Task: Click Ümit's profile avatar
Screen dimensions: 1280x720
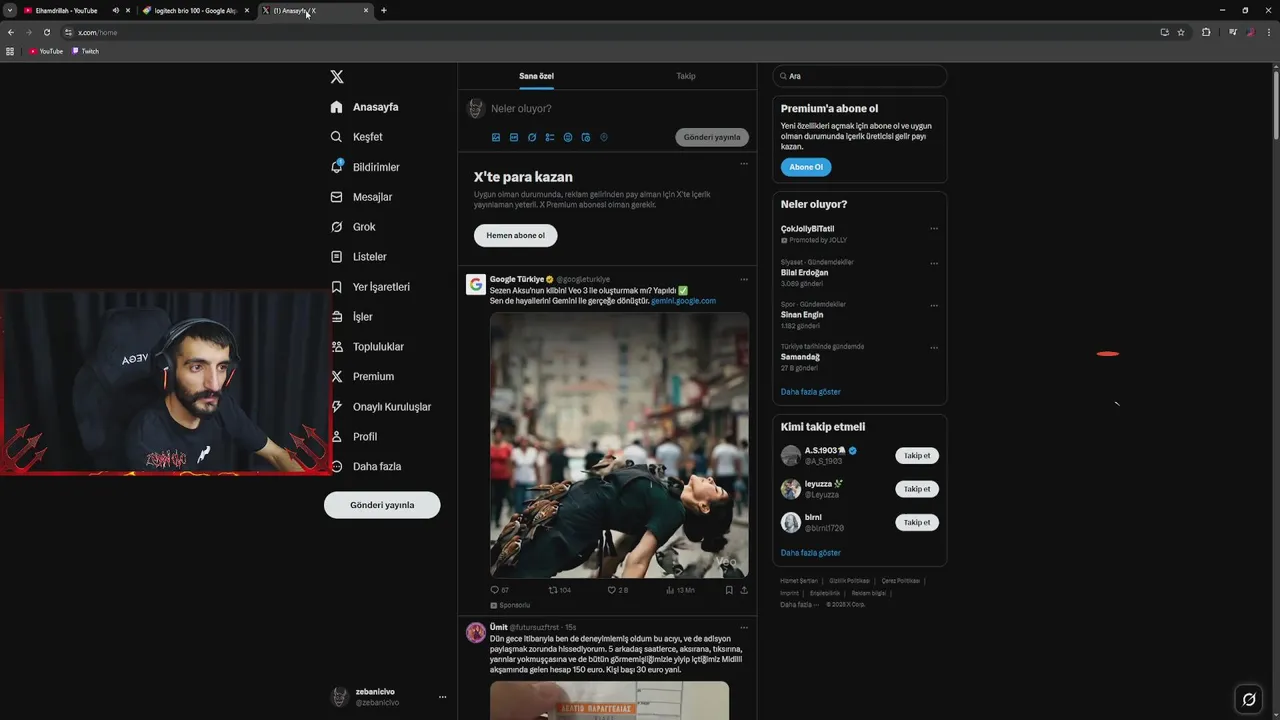Action: [476, 632]
